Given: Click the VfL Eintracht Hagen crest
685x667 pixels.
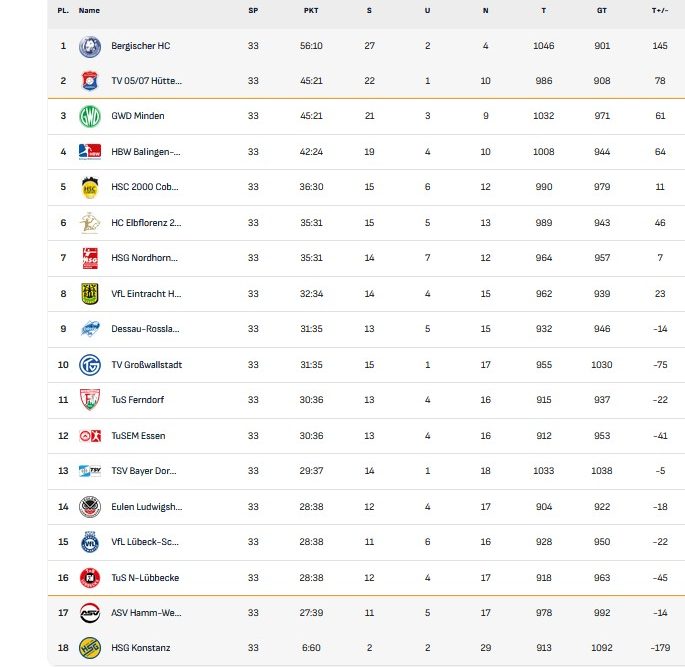Looking at the screenshot, I should click(x=90, y=294).
